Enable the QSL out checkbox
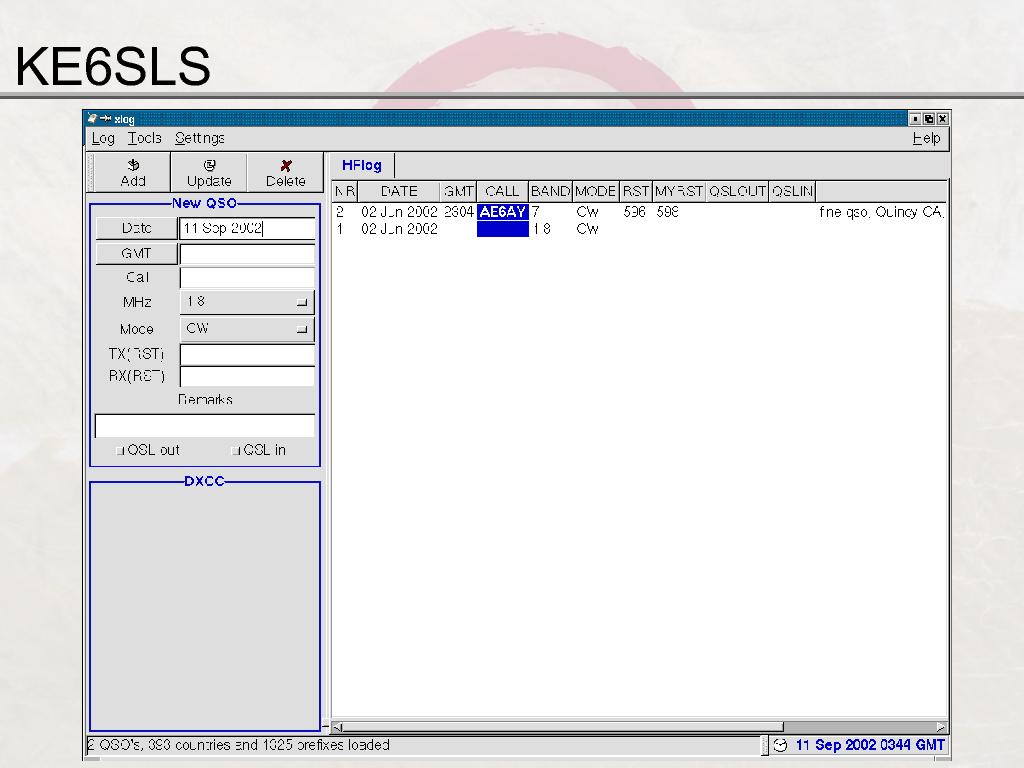Viewport: 1024px width, 768px height. (x=120, y=451)
